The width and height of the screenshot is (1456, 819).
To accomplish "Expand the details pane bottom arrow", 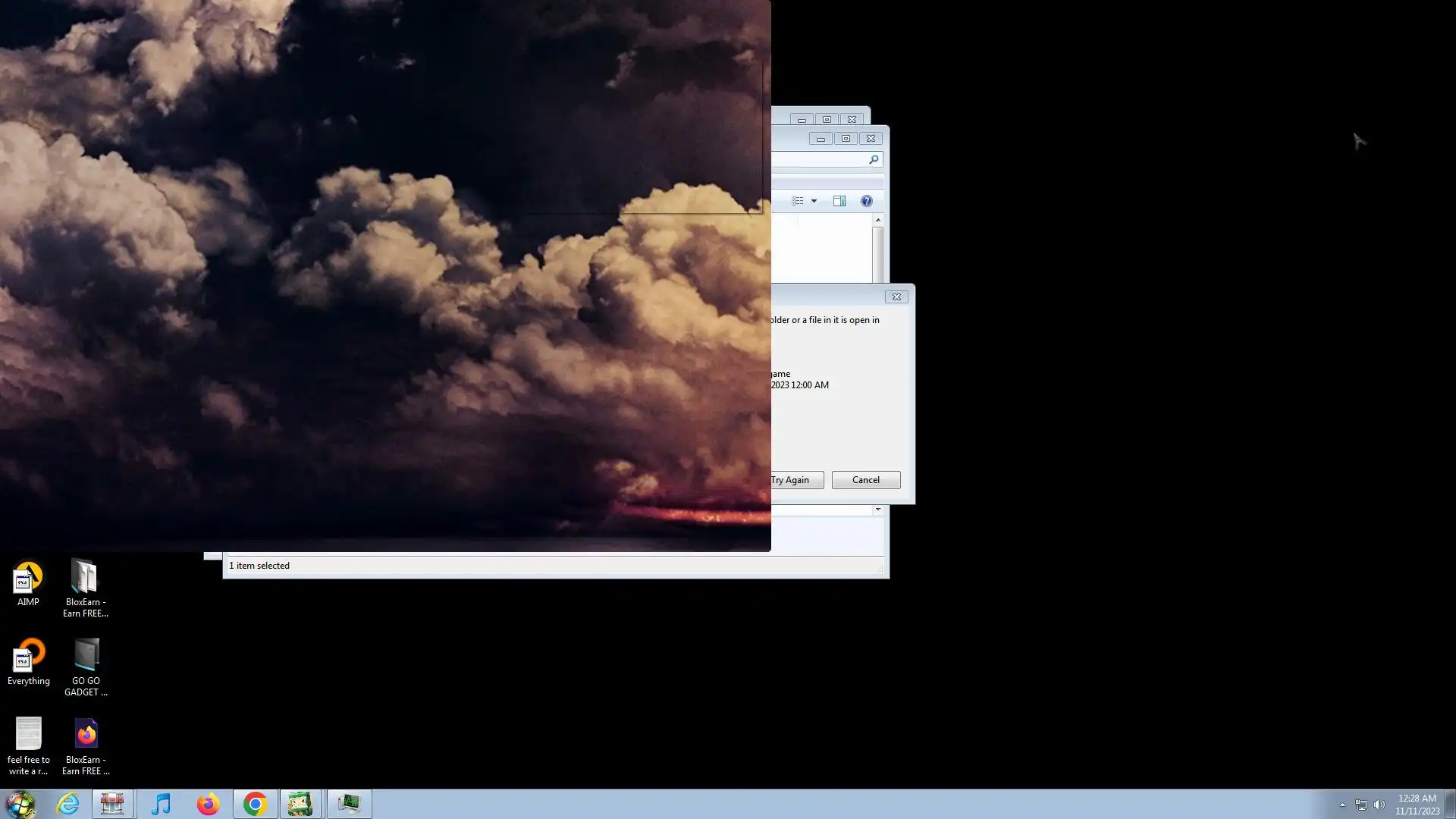I will click(x=878, y=510).
